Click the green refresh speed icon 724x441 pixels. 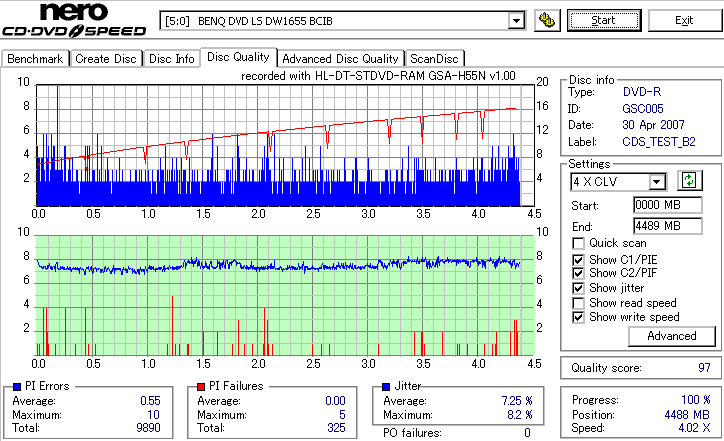point(689,181)
